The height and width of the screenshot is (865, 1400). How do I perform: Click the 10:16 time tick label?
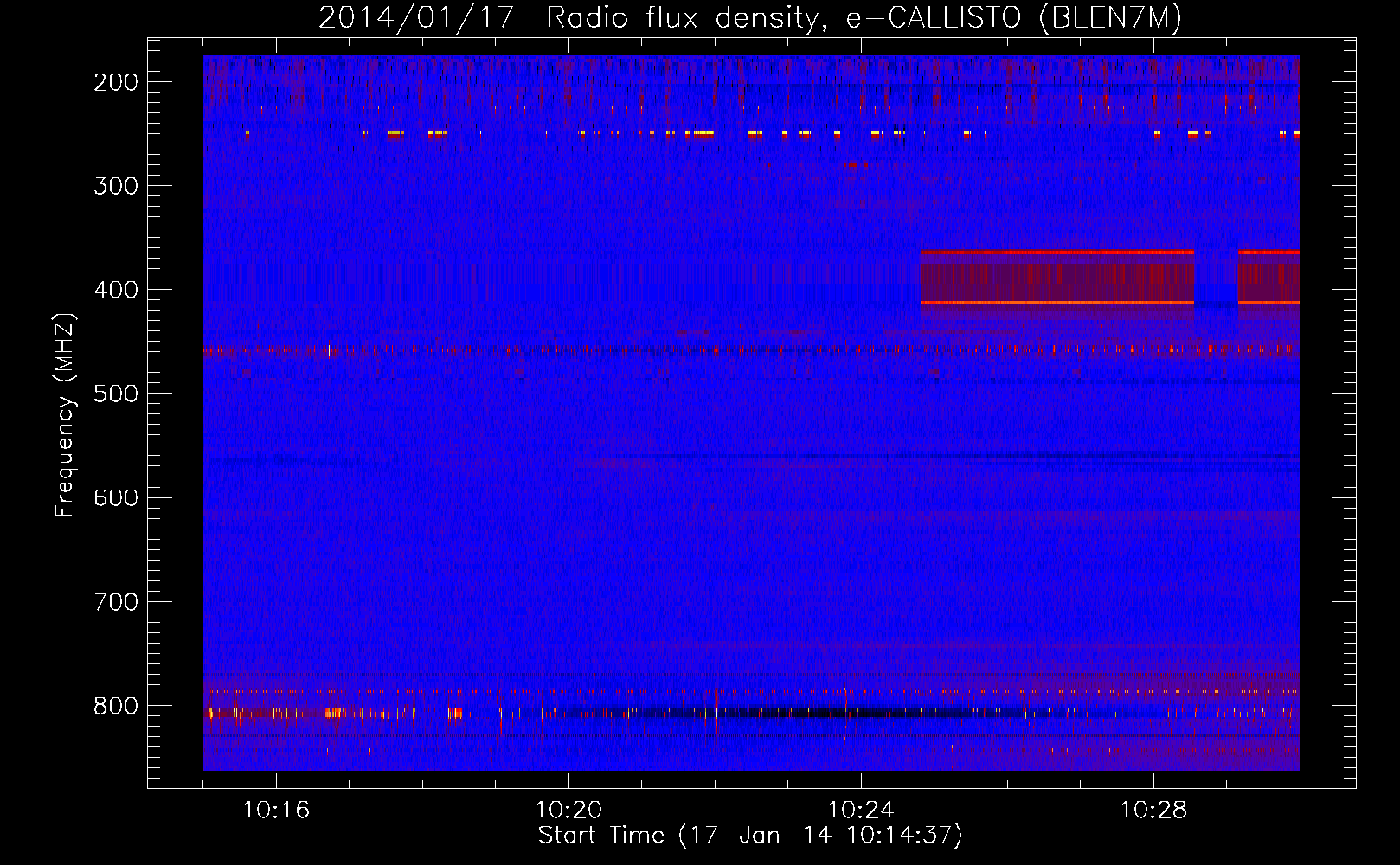(276, 811)
